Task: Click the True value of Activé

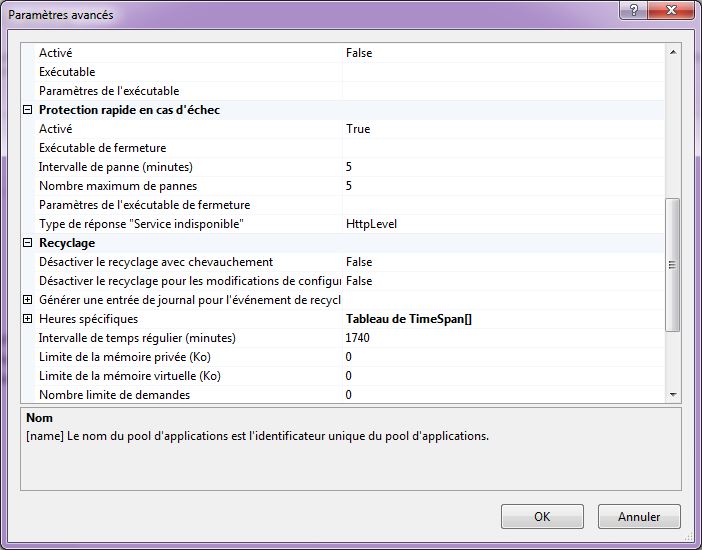Action: 358,129
